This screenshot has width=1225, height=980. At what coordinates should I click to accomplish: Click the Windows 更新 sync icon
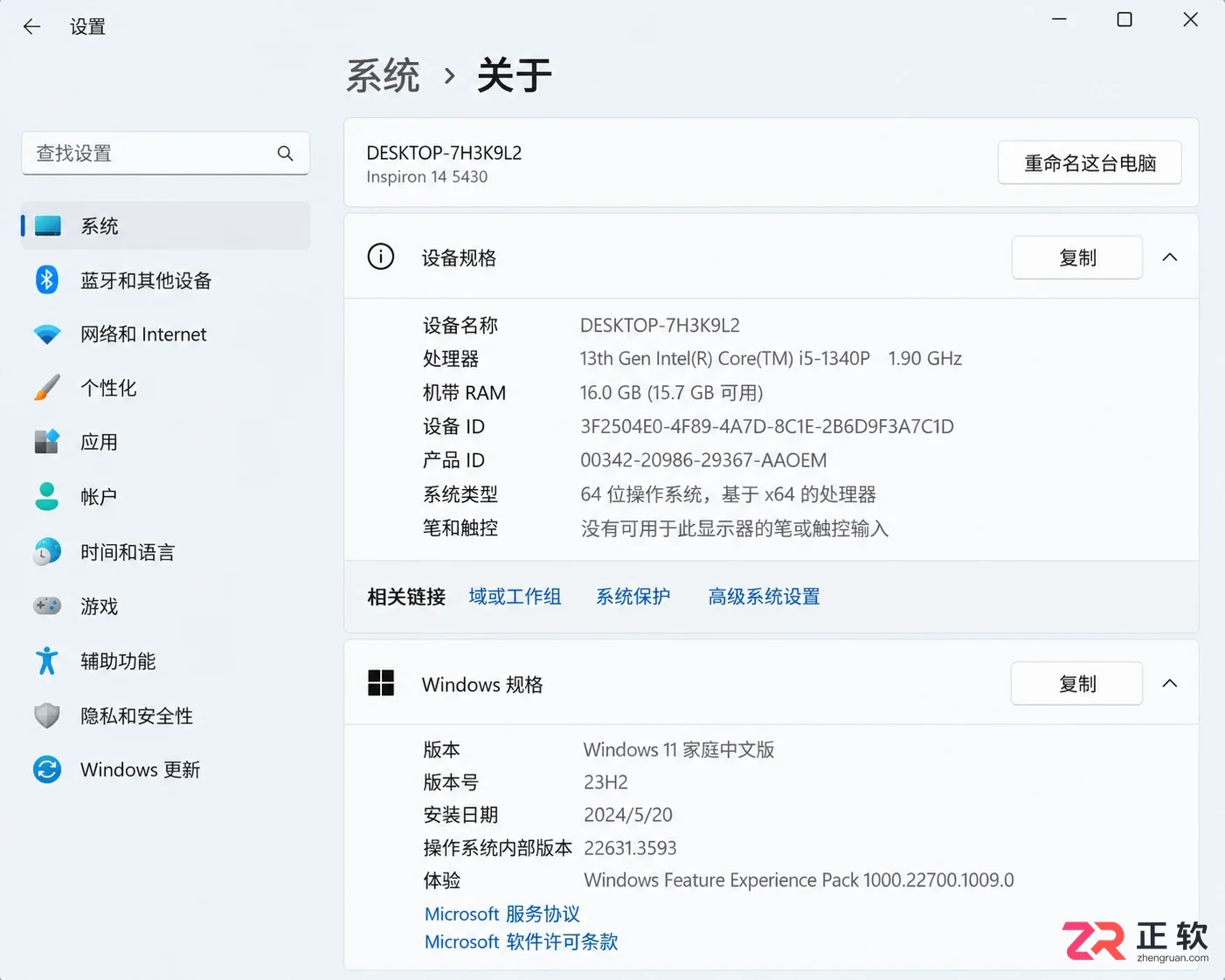[47, 770]
